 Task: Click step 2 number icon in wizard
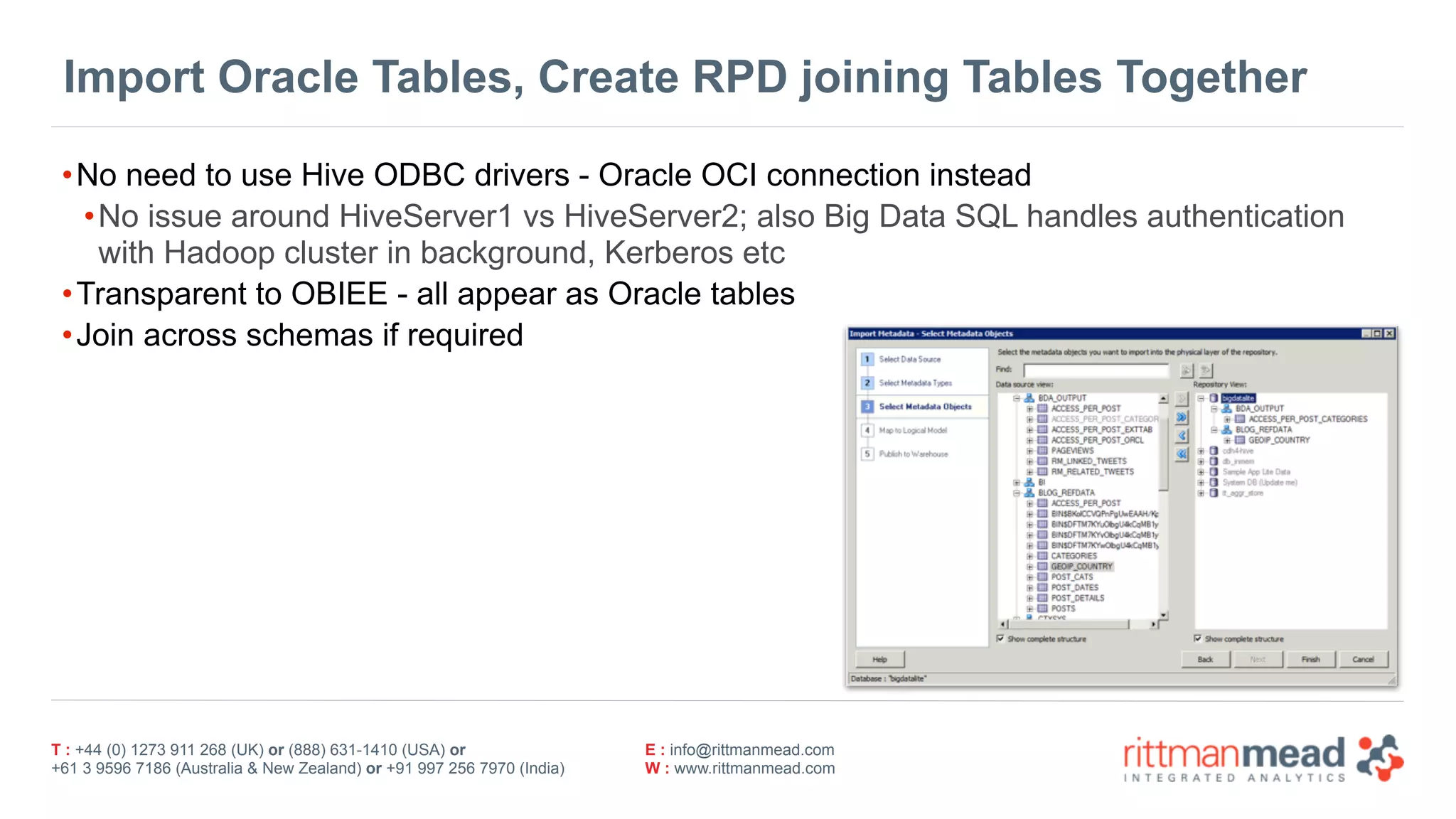[x=867, y=382]
